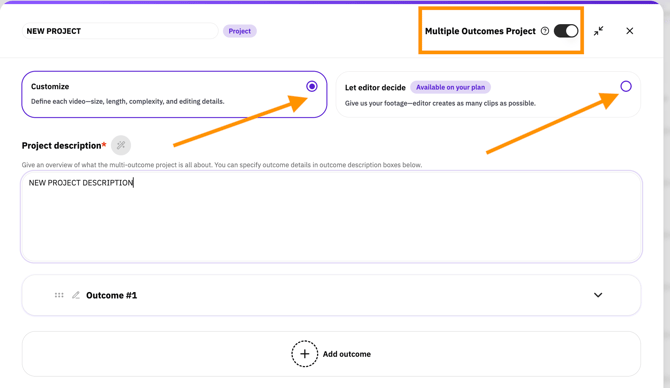Image resolution: width=670 pixels, height=388 pixels.
Task: Select the Let editor decide radio button
Action: point(626,86)
